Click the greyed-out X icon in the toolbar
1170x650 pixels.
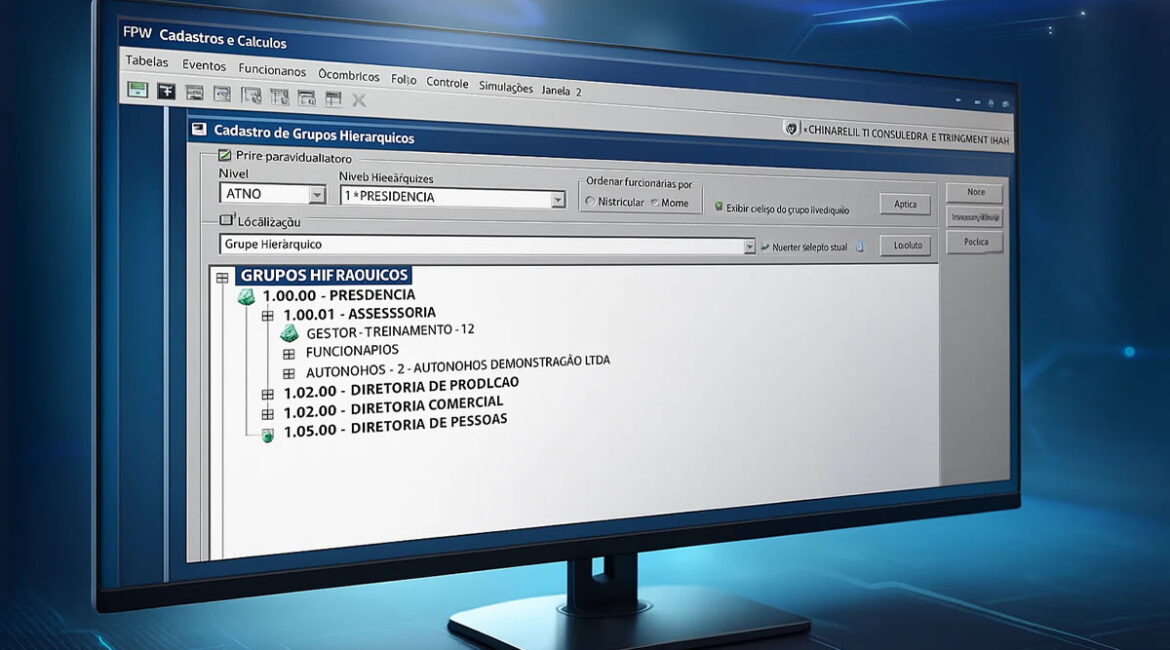coord(359,100)
